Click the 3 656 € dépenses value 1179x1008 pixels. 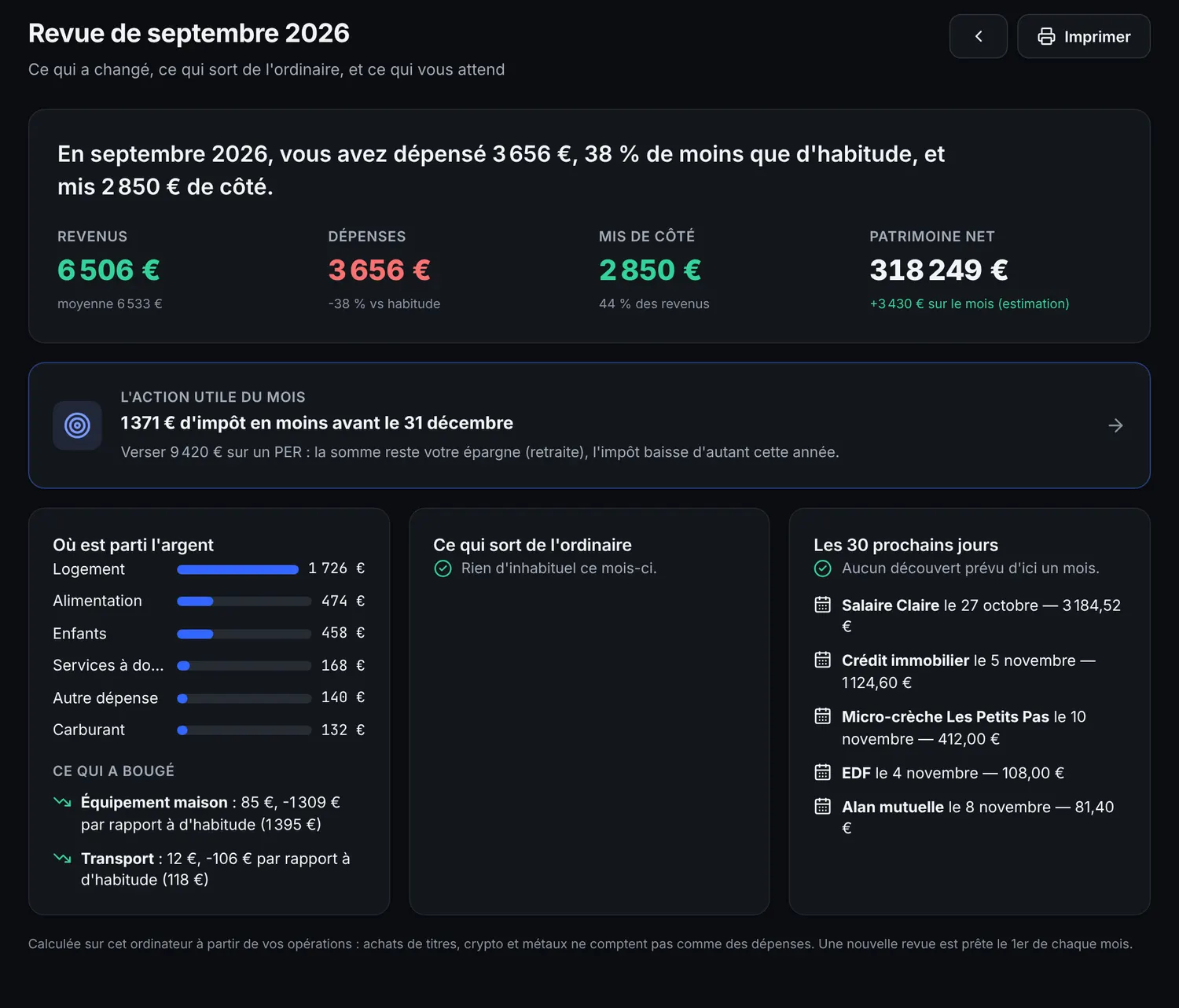pos(380,270)
